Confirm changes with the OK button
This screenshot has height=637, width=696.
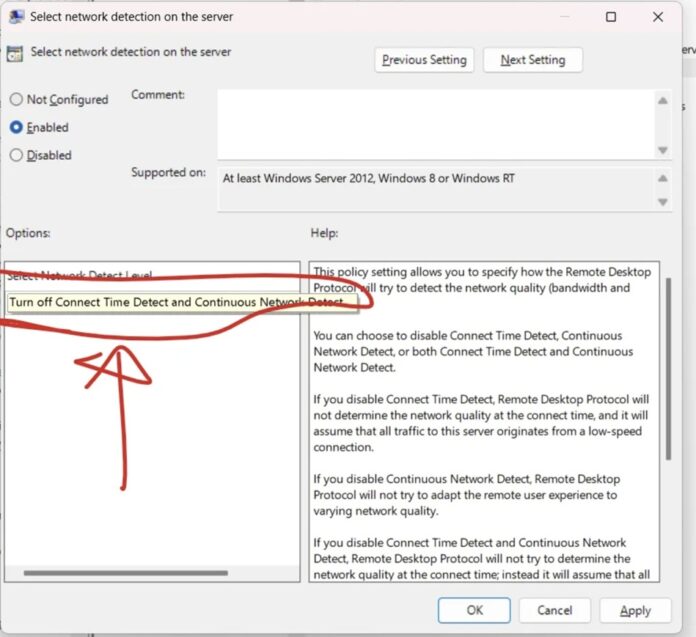click(474, 610)
